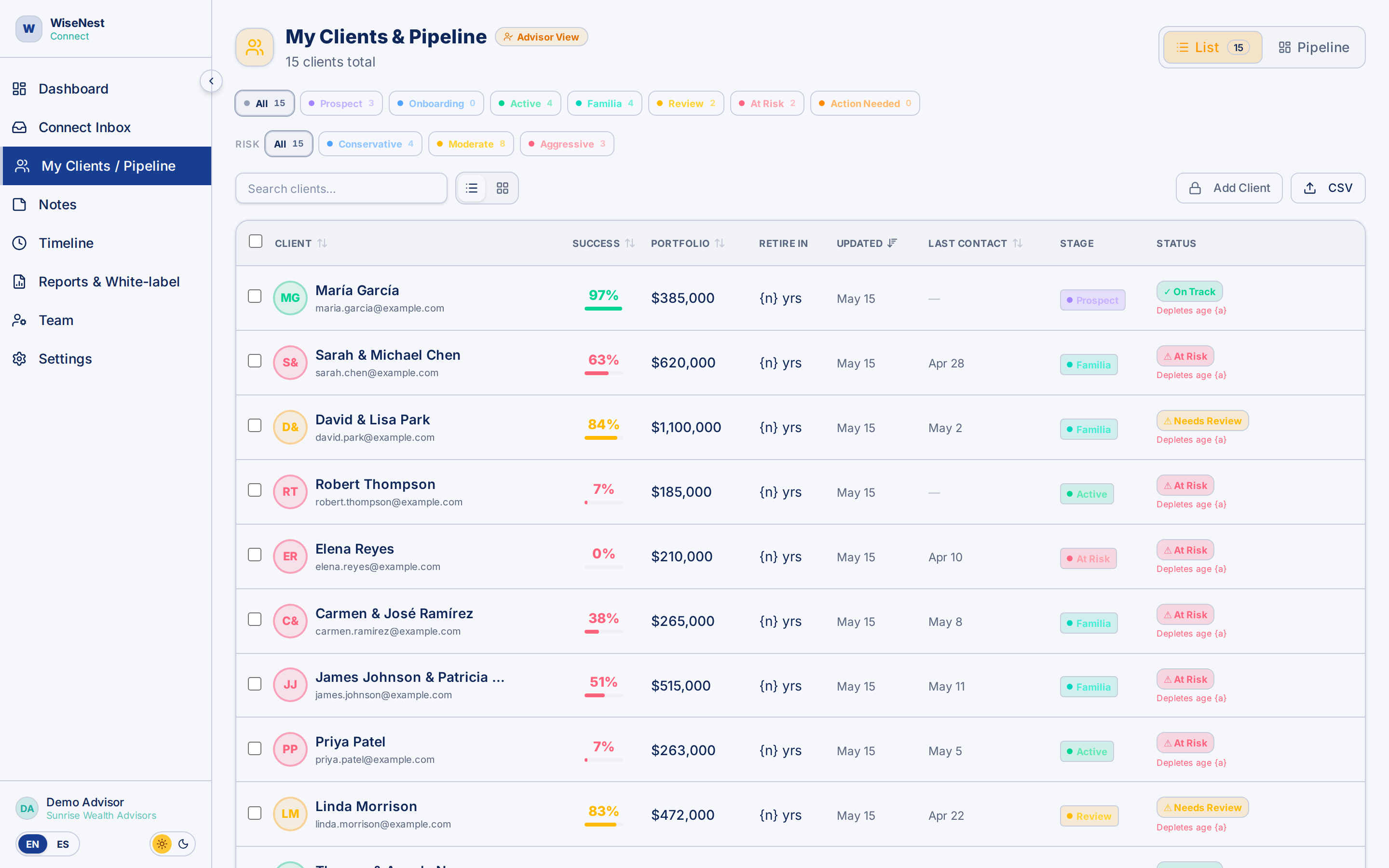Click the My Clients / Pipeline people icon

(x=22, y=166)
